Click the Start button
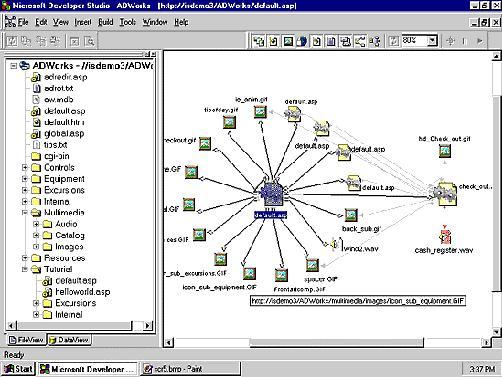This screenshot has height=377, width=502. [19, 369]
